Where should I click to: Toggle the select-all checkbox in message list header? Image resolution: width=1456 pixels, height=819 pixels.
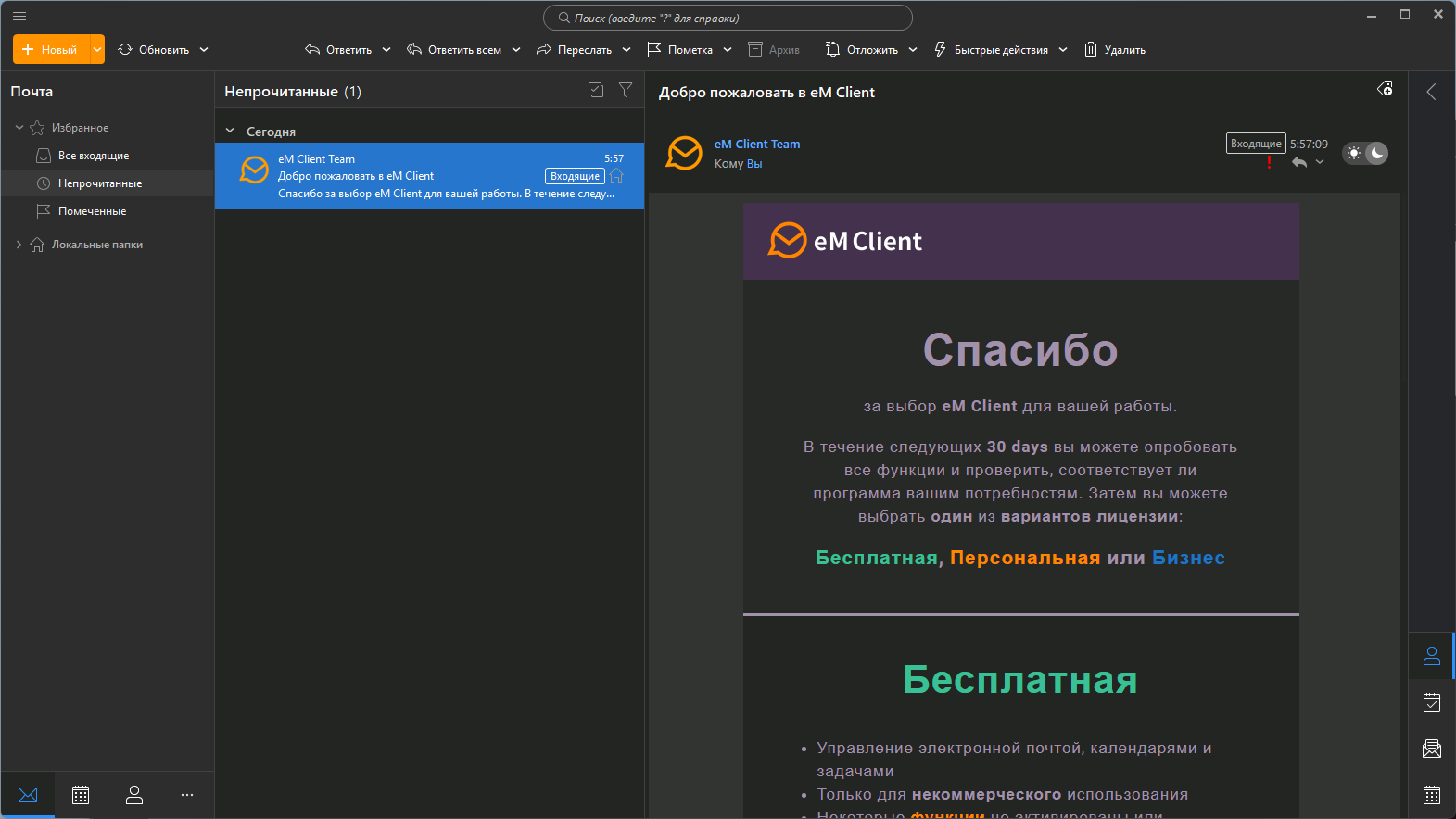click(596, 90)
